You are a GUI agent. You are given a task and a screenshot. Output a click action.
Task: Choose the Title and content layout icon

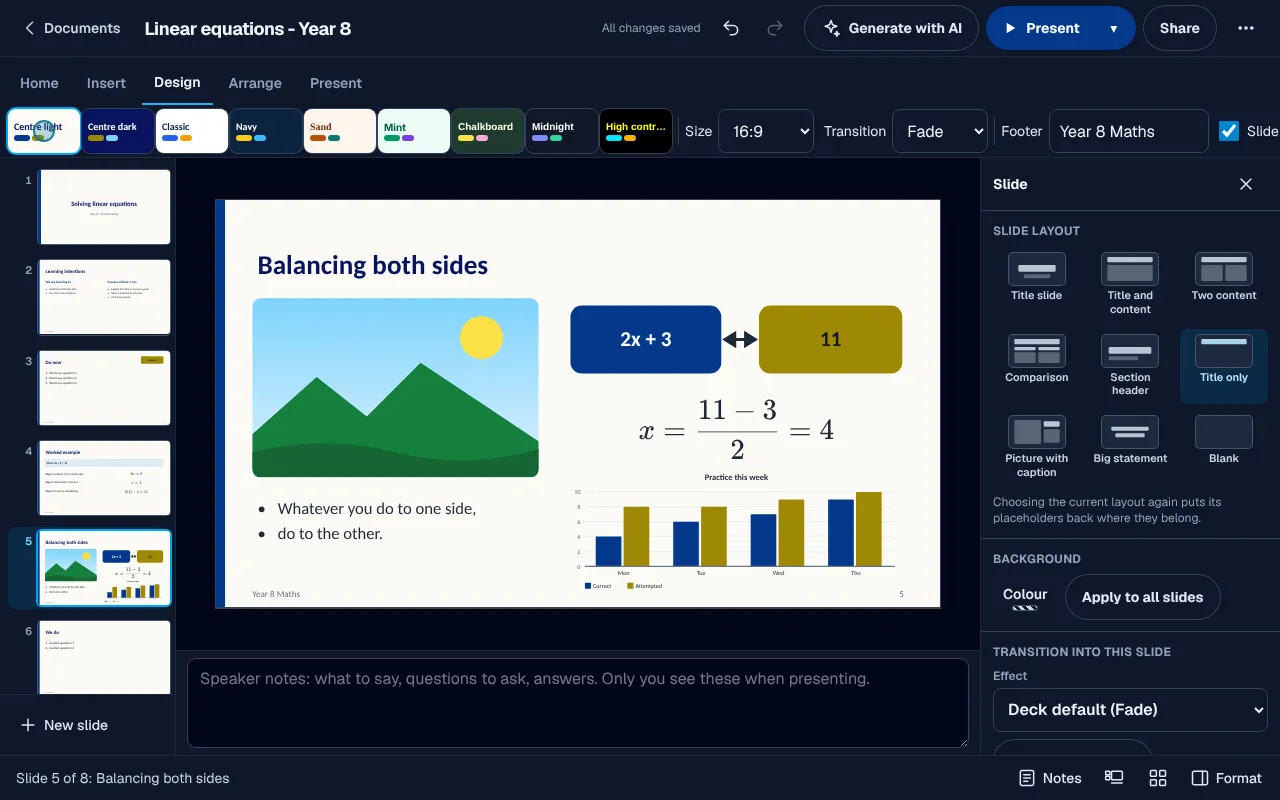click(x=1130, y=269)
